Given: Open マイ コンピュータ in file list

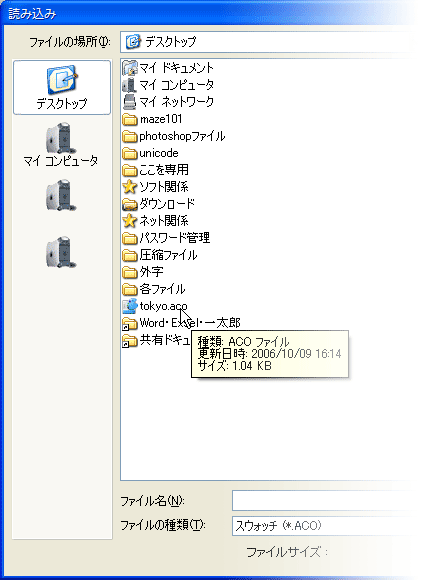Looking at the screenshot, I should [x=168, y=85].
